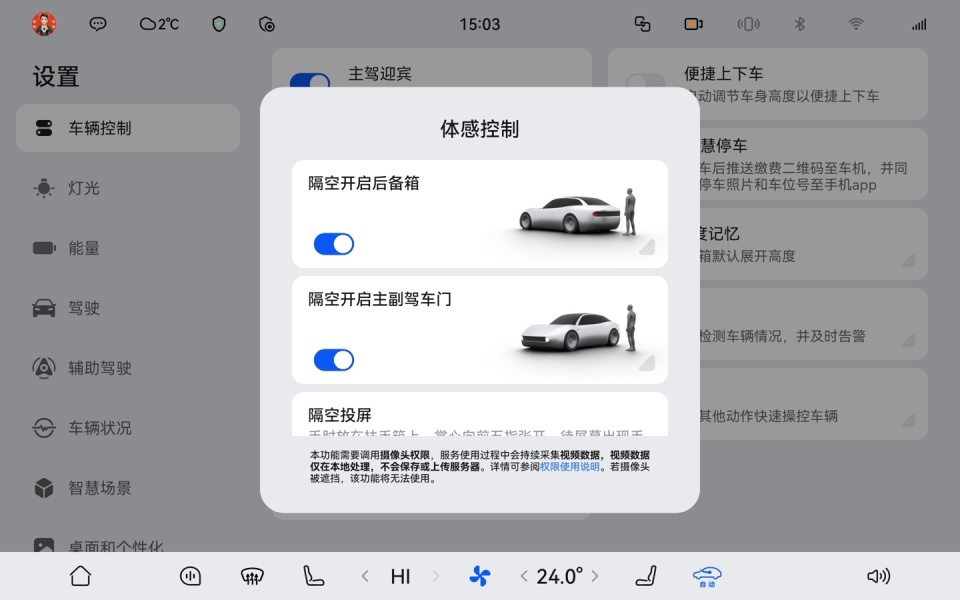This screenshot has height=600, width=960.
Task: Tap the auto climate car icon
Action: [x=708, y=576]
